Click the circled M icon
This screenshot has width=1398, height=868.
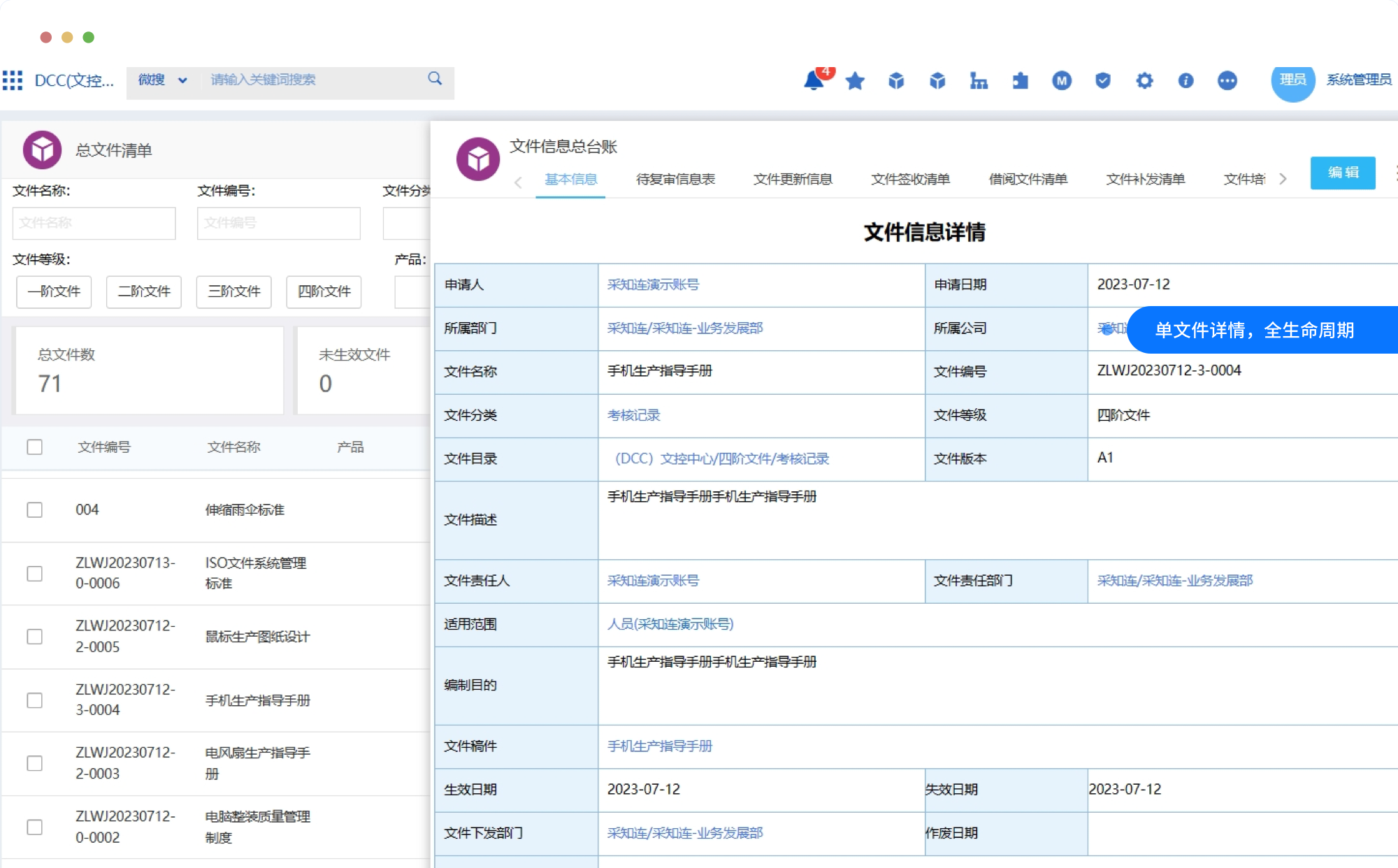pyautogui.click(x=1062, y=81)
